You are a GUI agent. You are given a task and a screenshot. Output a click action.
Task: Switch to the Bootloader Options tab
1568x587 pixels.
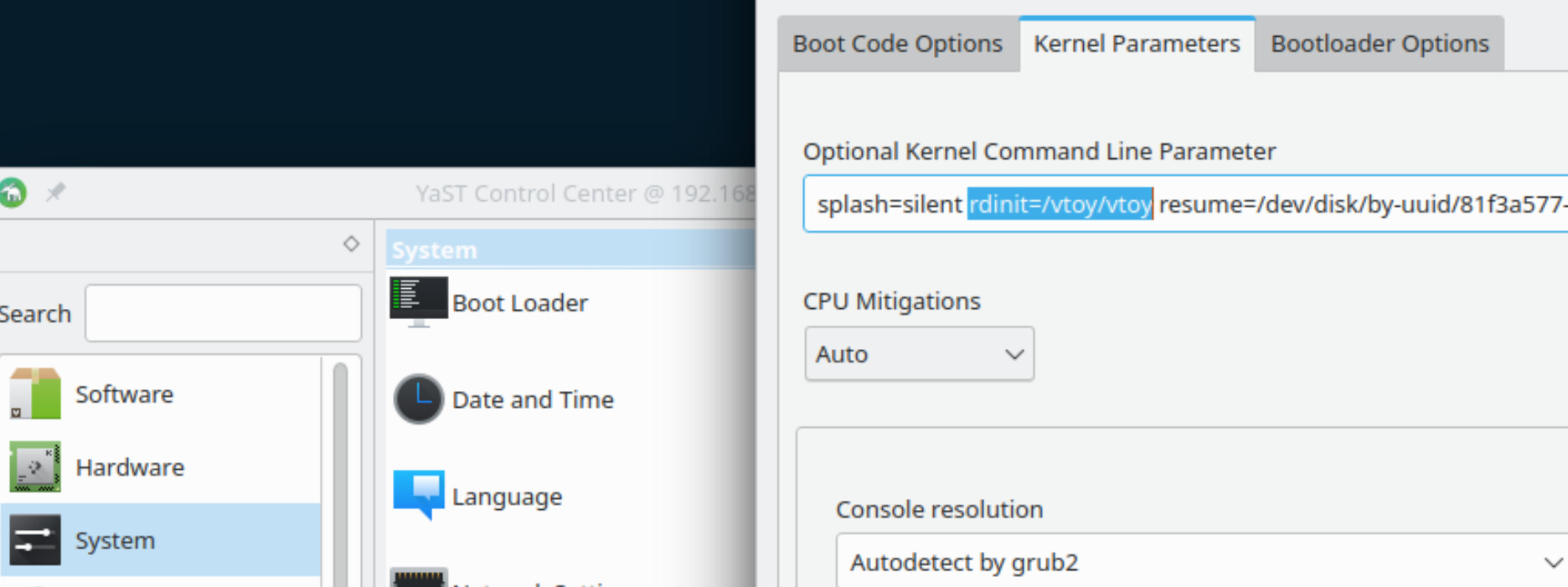pyautogui.click(x=1379, y=44)
